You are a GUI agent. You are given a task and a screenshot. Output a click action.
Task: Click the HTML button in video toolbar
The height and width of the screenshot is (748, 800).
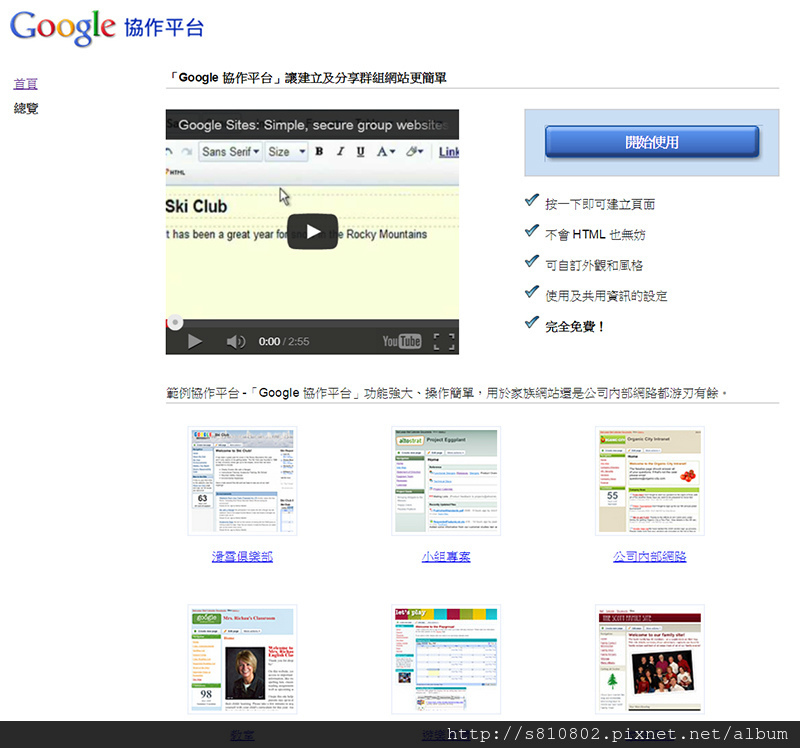click(x=176, y=172)
